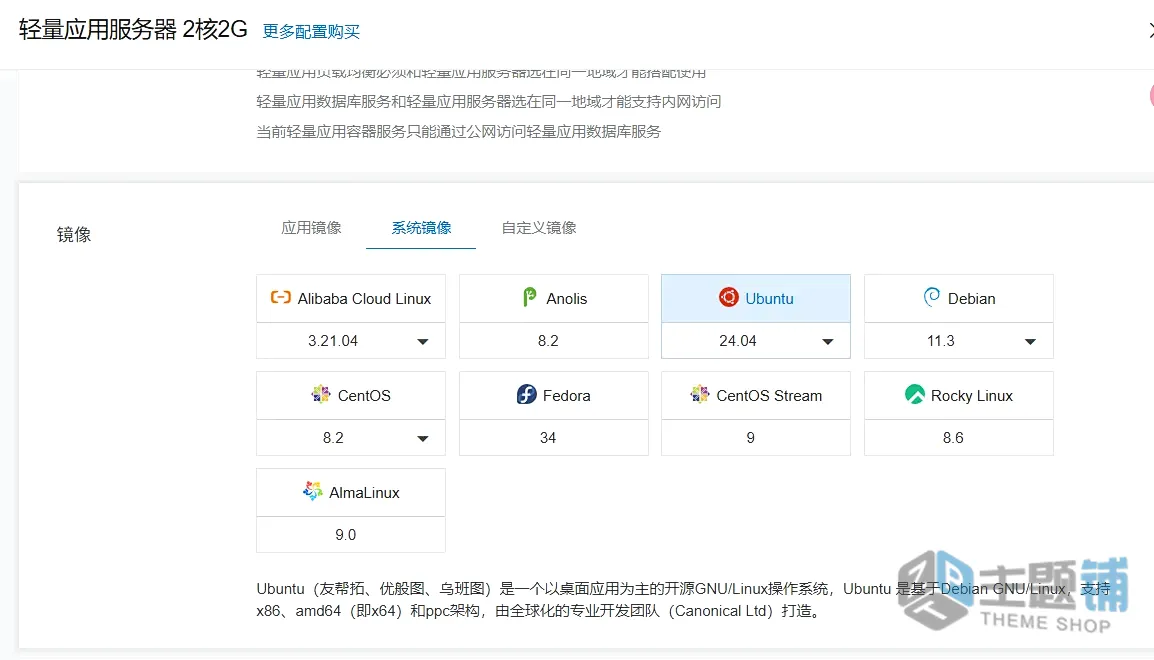Open the Debian 11.3 version dropdown

click(958, 341)
